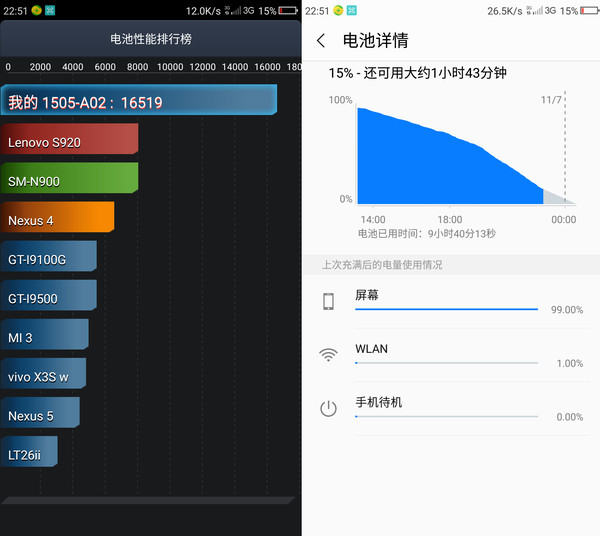The height and width of the screenshot is (536, 600).
Task: Tap the 16000 scale label on the ranking axis
Action: (267, 67)
